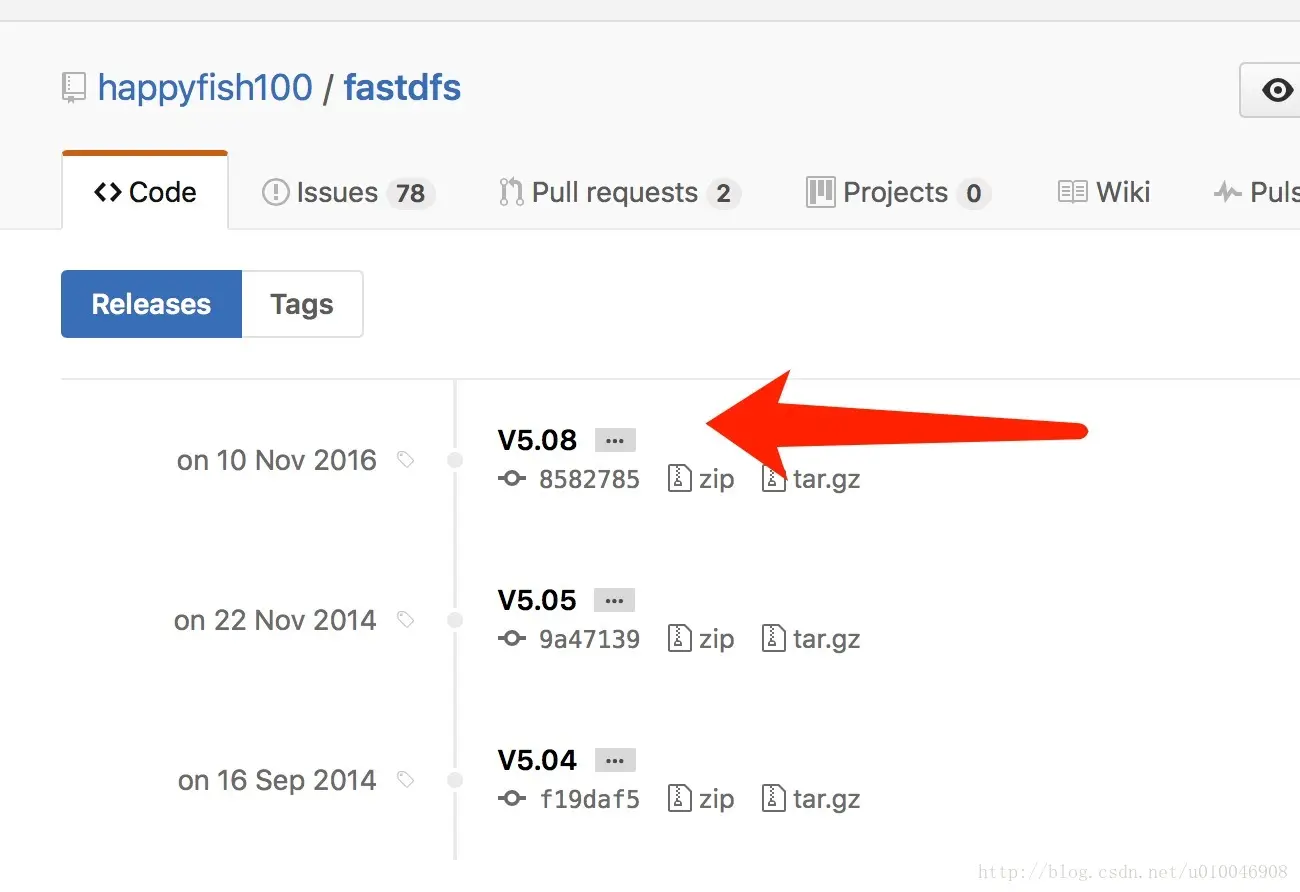Select the Releases view button
The image size is (1300, 892).
151,304
